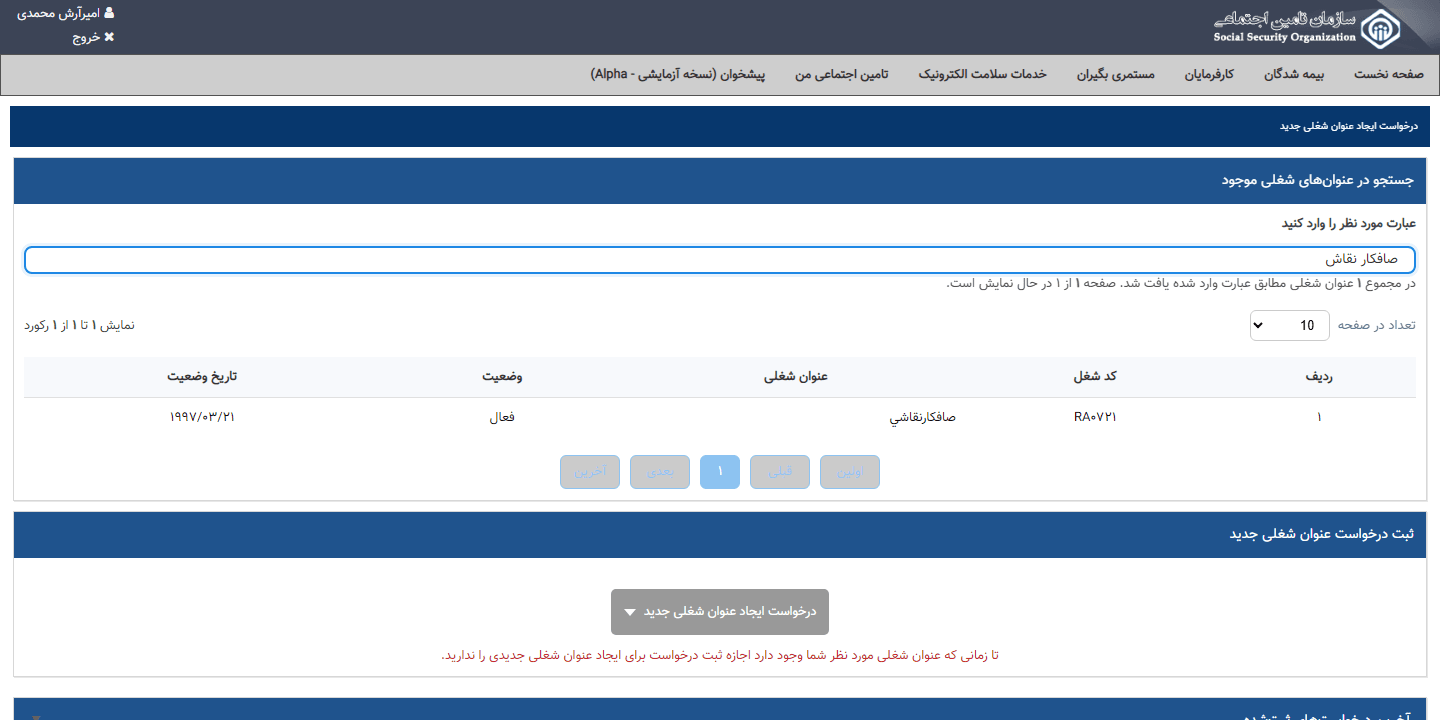Click the فعال status cell
The width and height of the screenshot is (1440, 720).
pyautogui.click(x=502, y=417)
